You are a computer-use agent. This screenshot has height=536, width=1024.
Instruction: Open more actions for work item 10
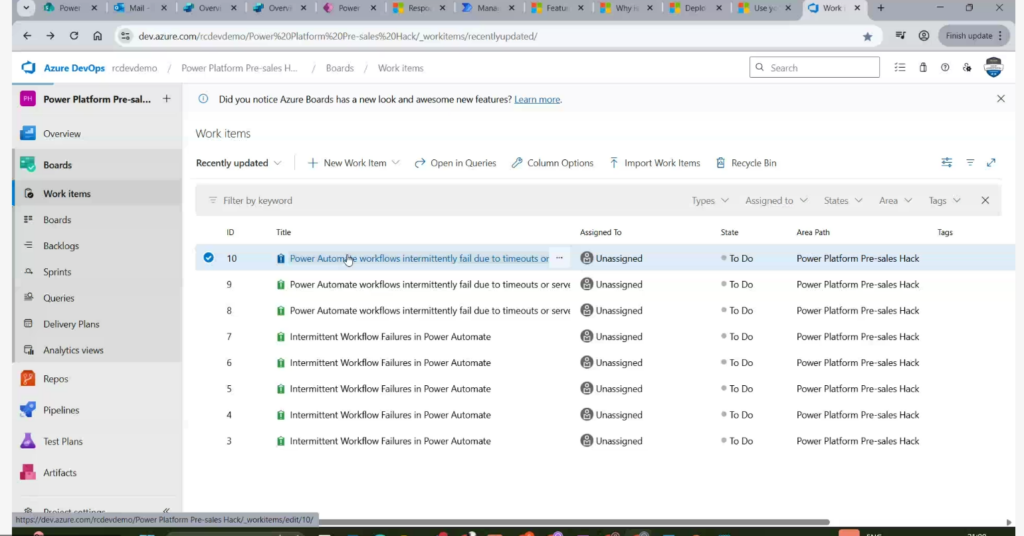pos(559,258)
